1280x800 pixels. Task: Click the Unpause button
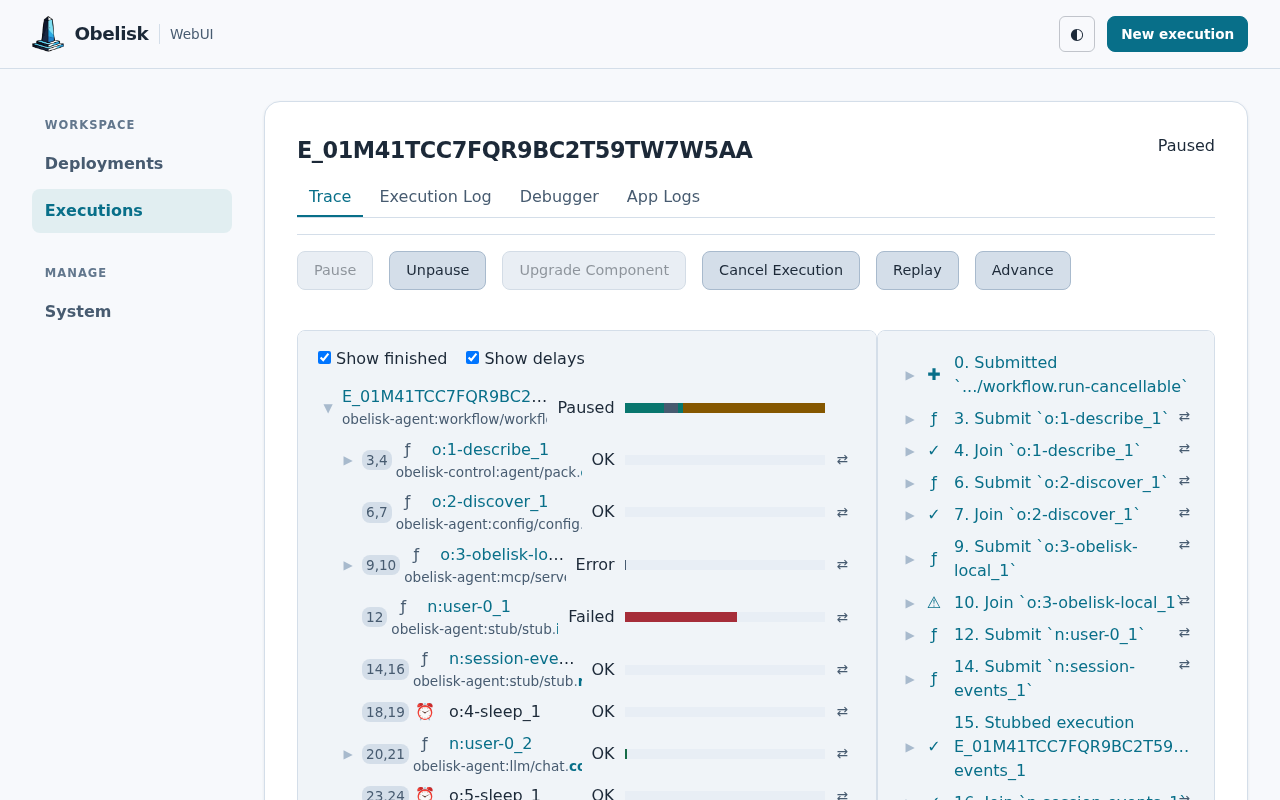pyautogui.click(x=437, y=270)
